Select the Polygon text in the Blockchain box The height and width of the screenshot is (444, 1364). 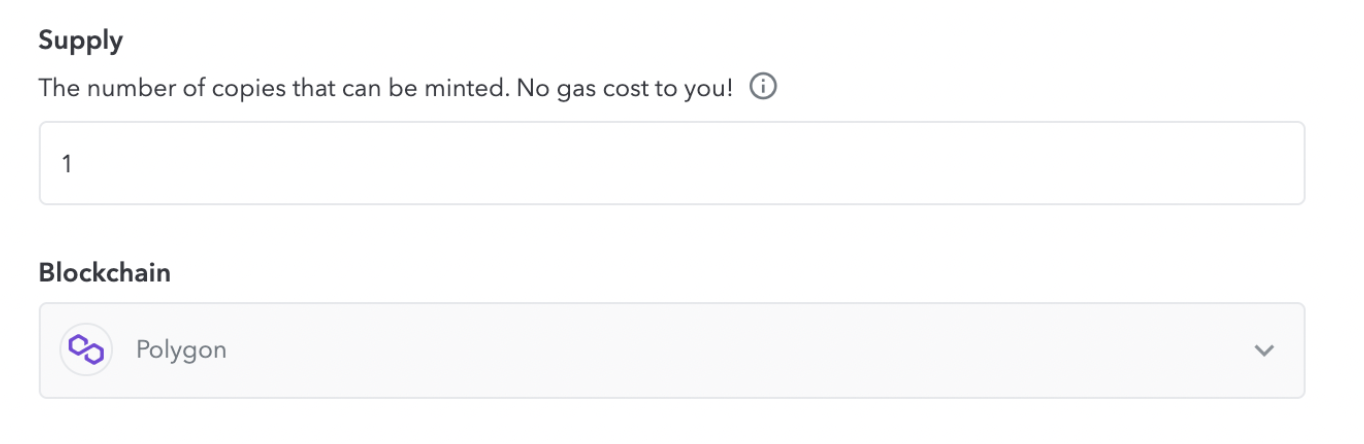(x=181, y=350)
